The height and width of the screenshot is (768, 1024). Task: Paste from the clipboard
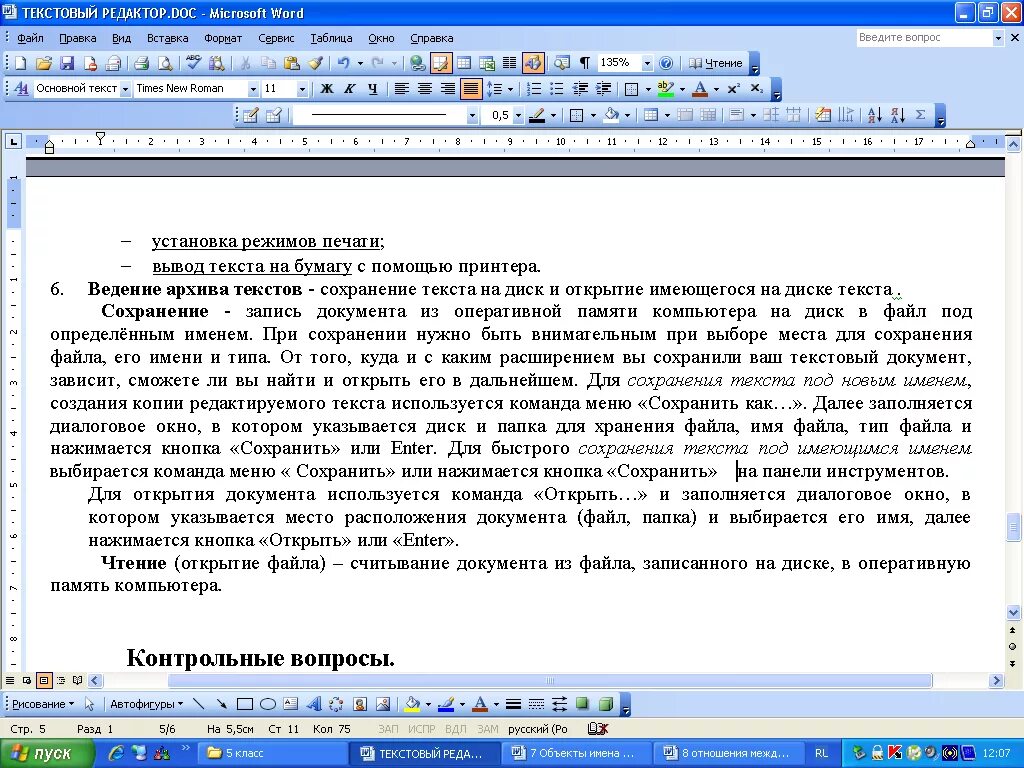292,63
